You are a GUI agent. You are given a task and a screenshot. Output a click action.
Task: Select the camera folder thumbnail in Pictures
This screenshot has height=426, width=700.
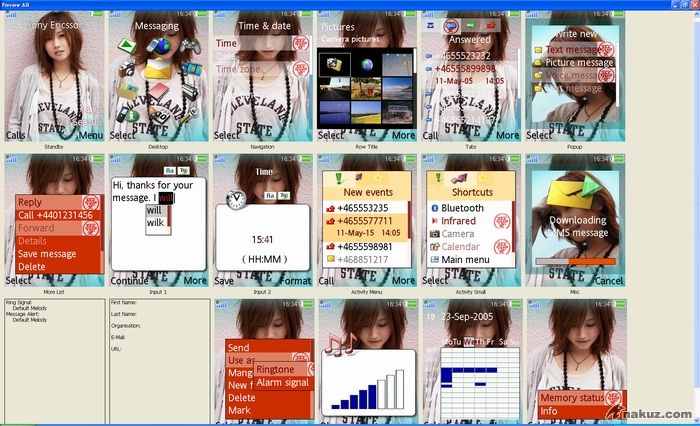334,65
